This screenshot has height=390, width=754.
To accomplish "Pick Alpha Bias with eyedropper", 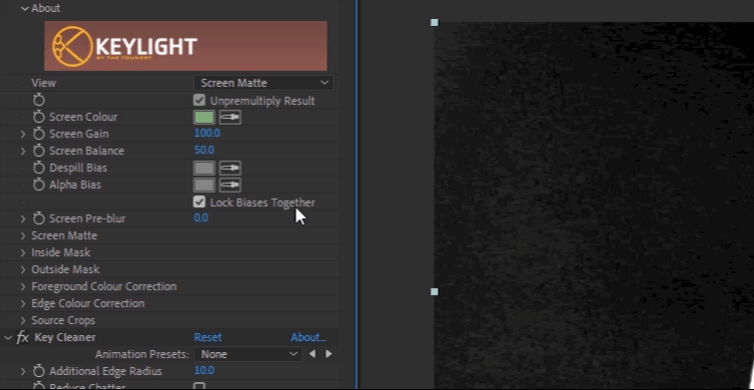I will coord(230,185).
